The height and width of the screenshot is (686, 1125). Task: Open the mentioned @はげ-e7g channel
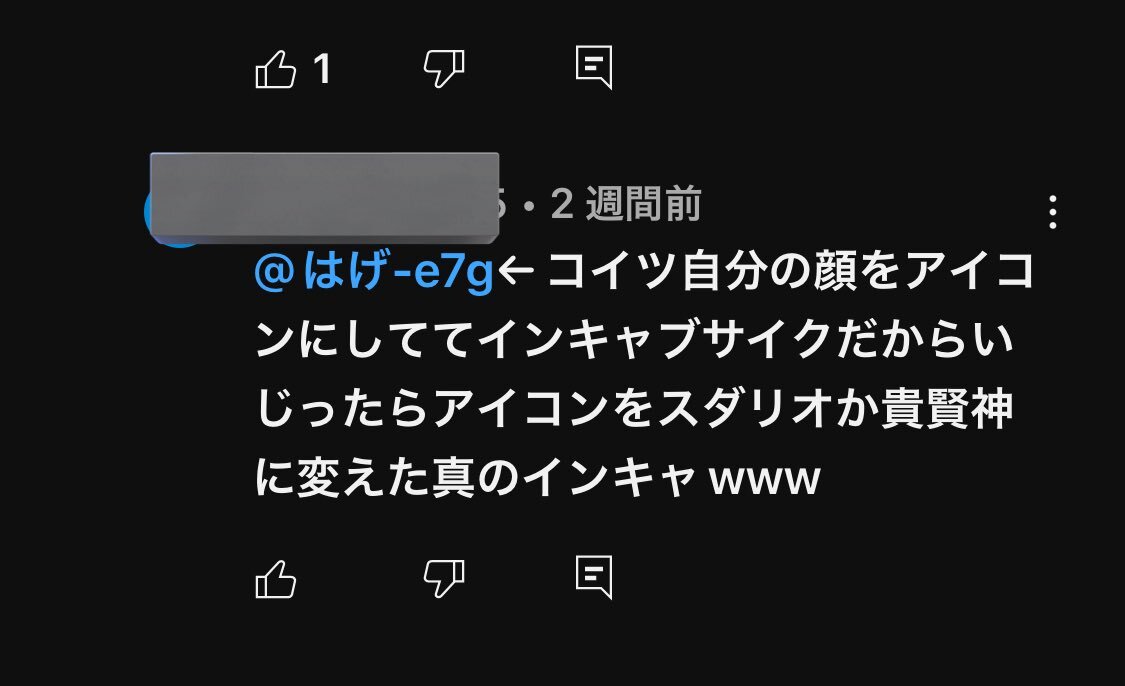374,273
